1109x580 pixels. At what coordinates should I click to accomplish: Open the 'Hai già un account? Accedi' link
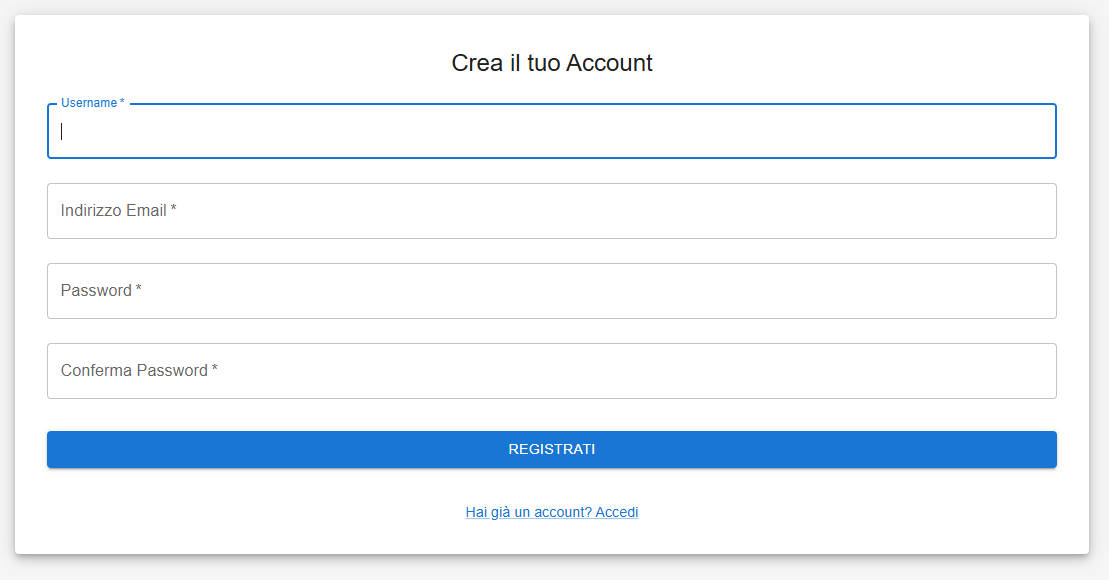tap(552, 512)
